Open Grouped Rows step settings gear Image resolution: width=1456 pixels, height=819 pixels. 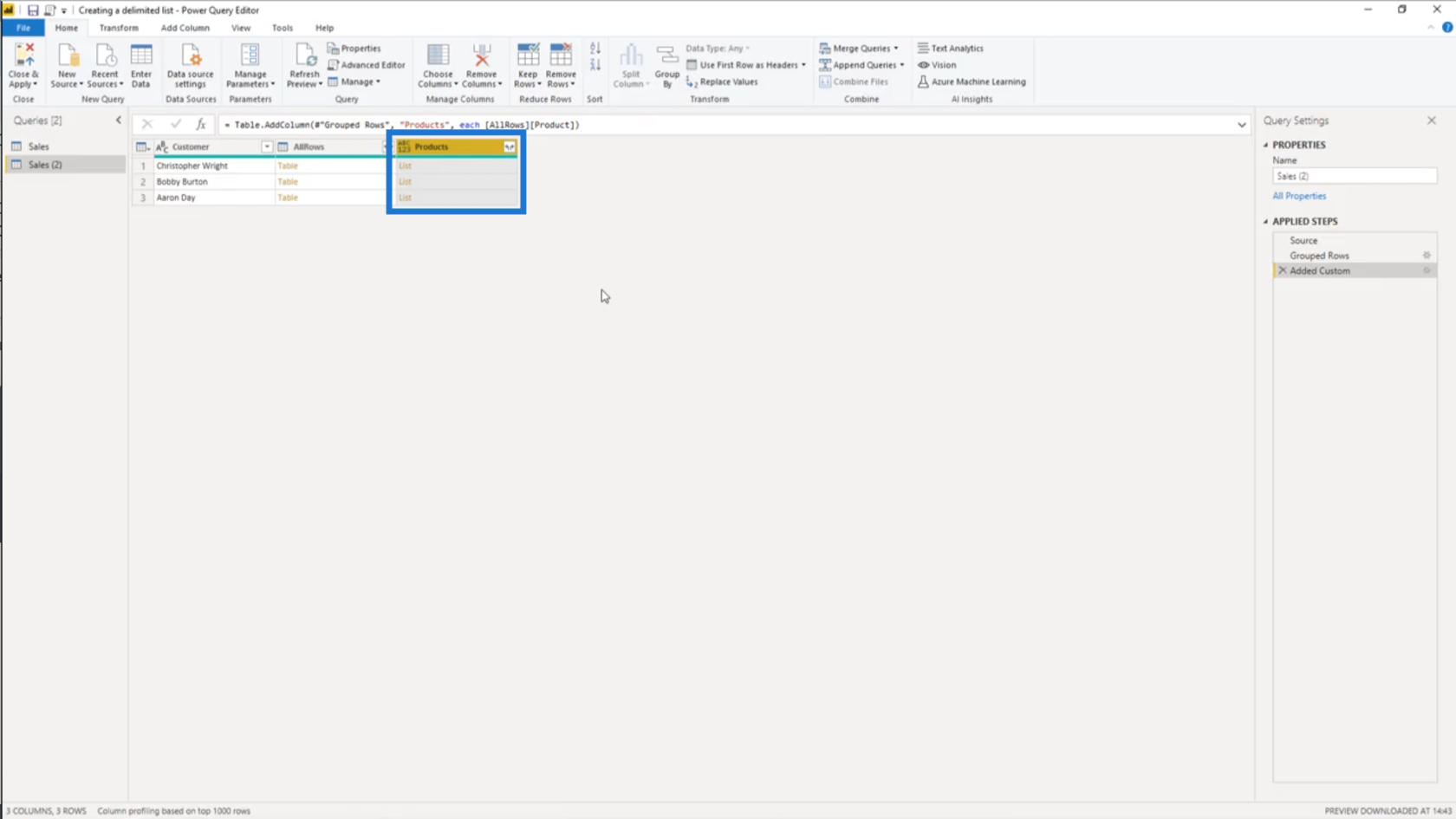[1427, 256]
